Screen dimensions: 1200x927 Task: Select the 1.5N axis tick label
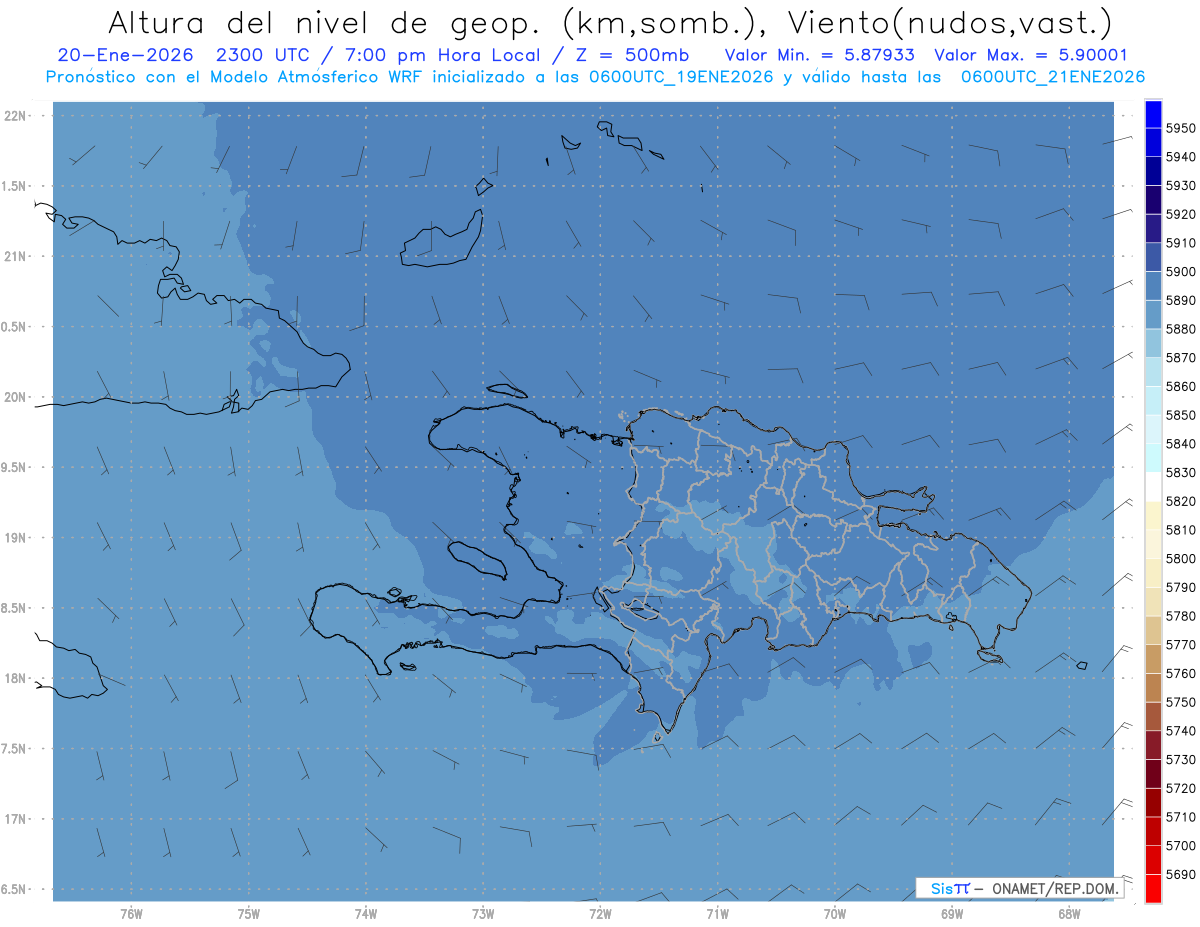point(15,186)
